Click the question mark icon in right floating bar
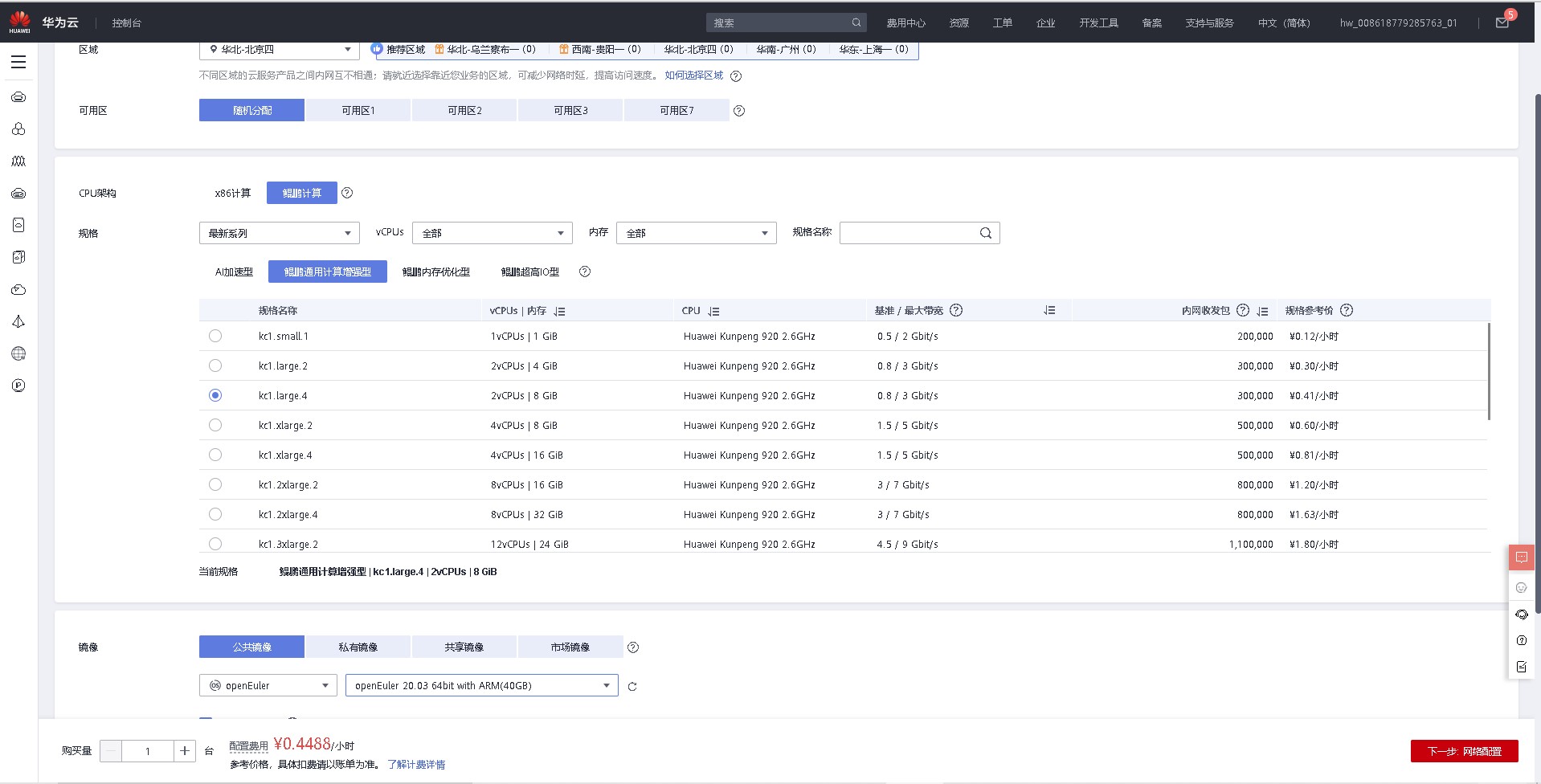The height and width of the screenshot is (784, 1541). pos(1521,640)
